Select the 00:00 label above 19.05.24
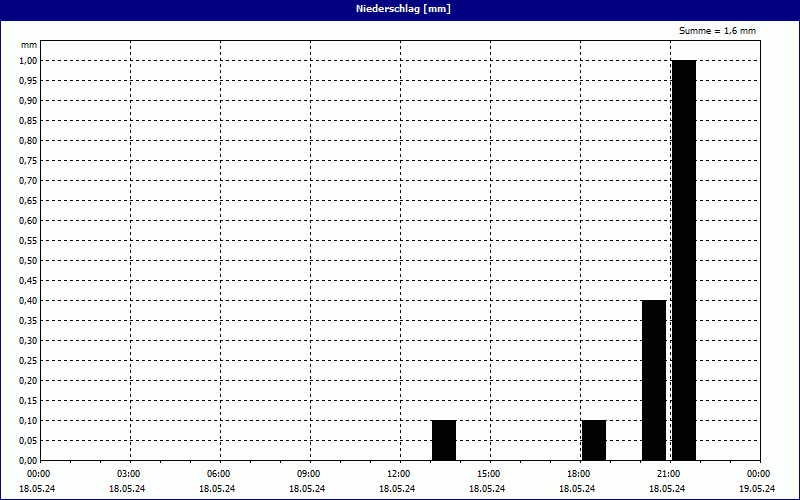Screen dimensions: 800x500 759,474
